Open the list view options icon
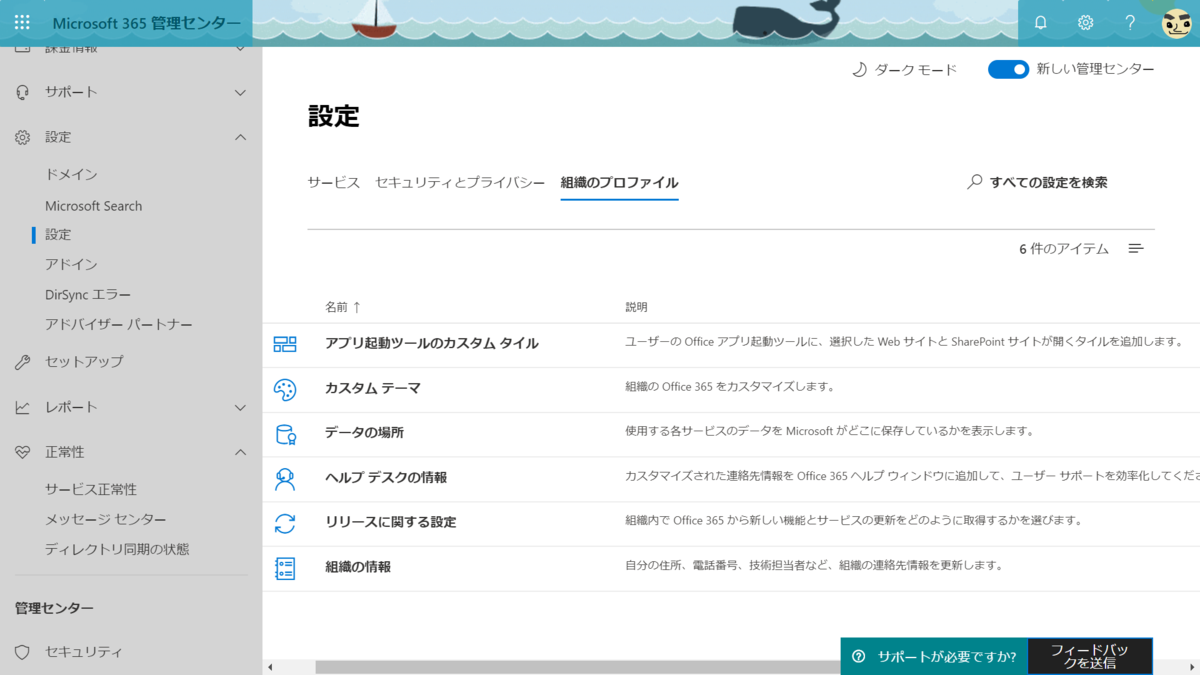The width and height of the screenshot is (1200, 675). pos(1136,248)
